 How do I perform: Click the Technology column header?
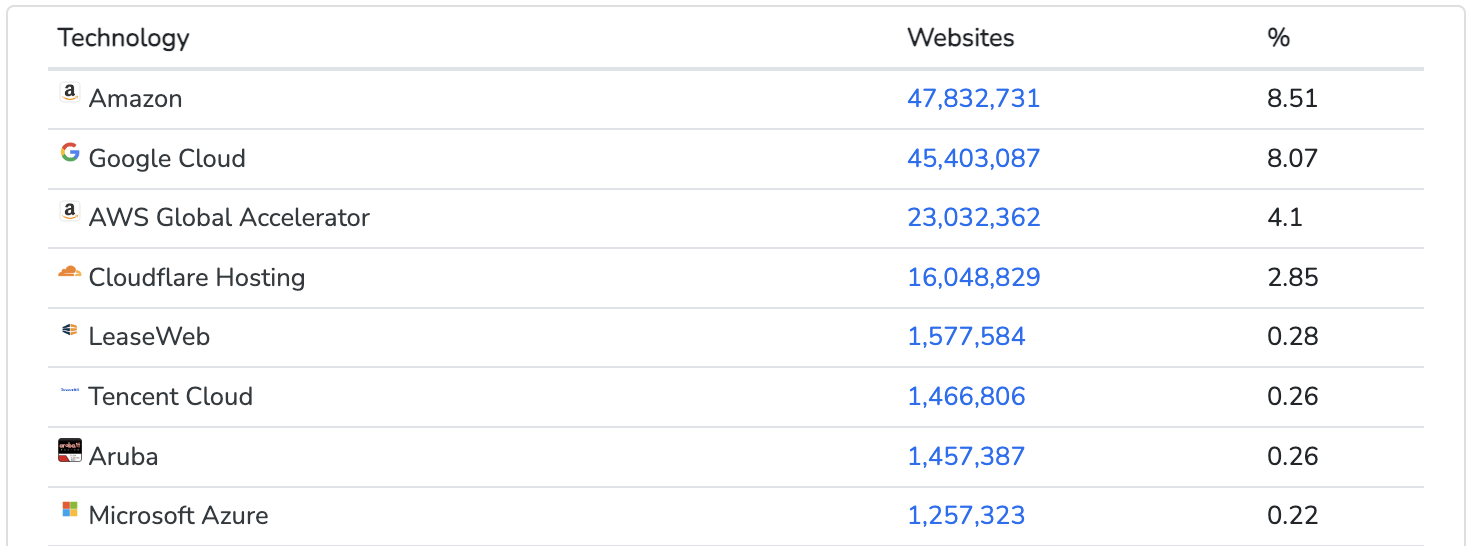(123, 38)
